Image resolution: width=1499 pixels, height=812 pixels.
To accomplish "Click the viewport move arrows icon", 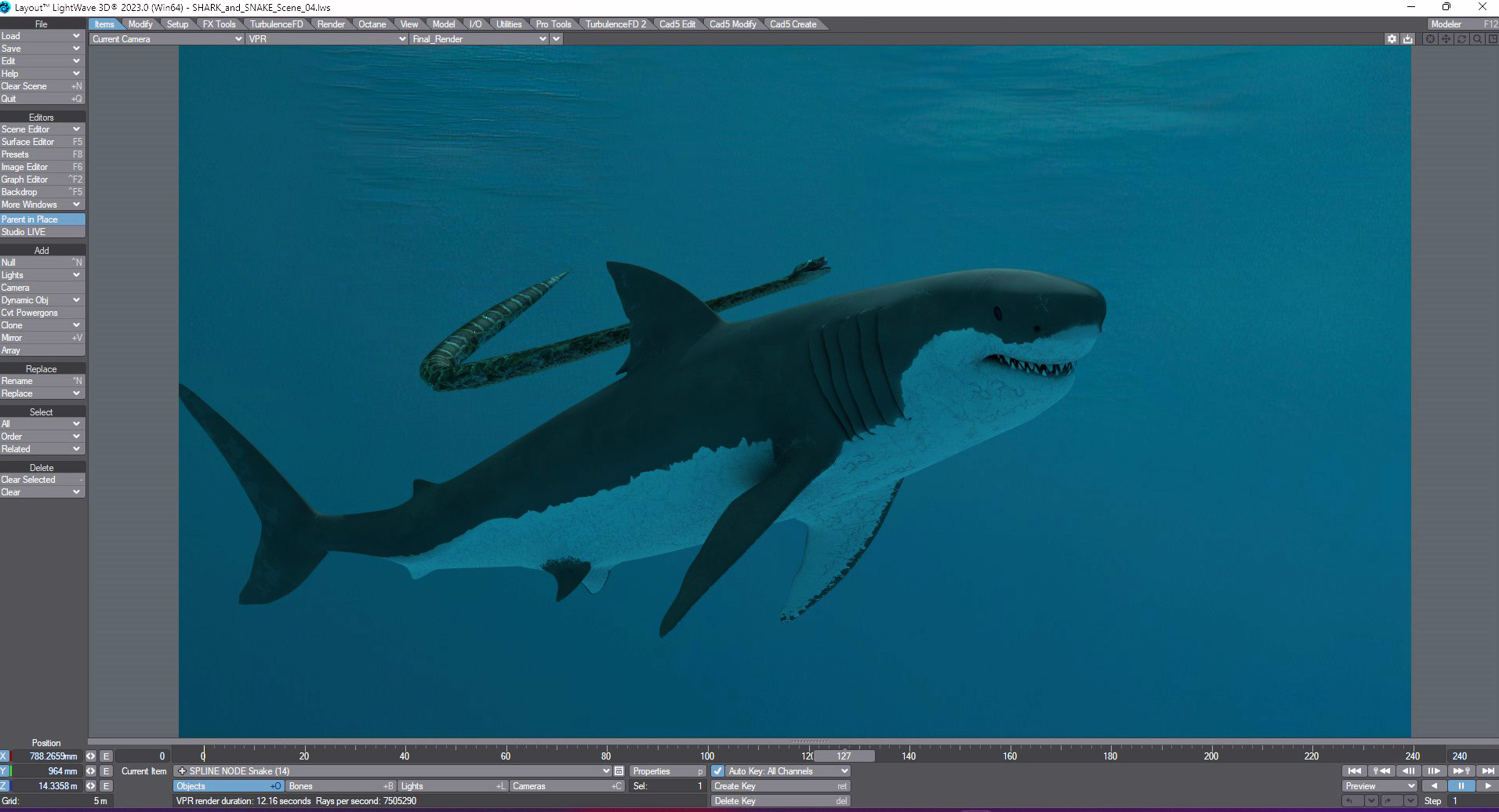I will (x=1446, y=39).
